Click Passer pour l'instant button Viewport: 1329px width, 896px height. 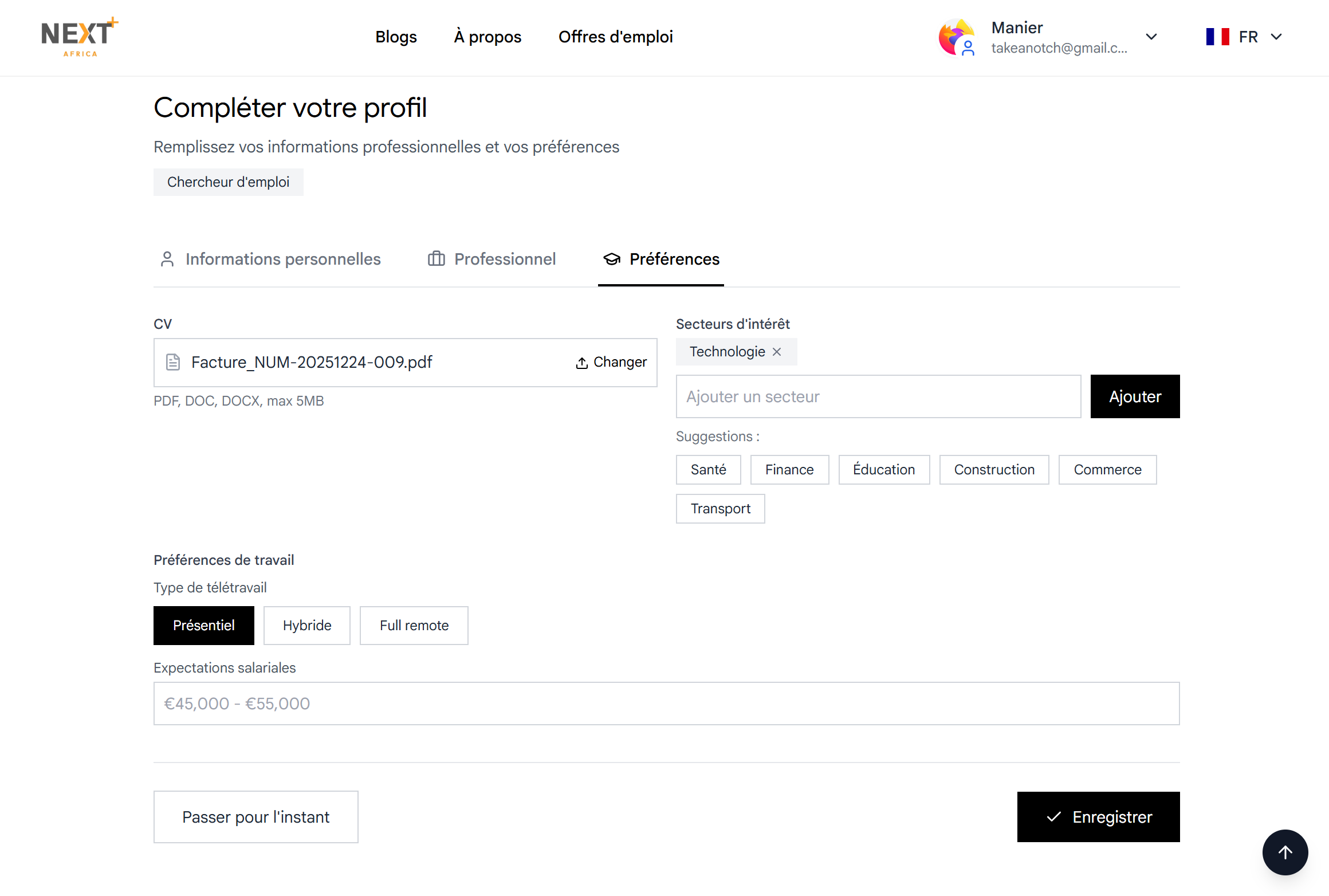(255, 817)
